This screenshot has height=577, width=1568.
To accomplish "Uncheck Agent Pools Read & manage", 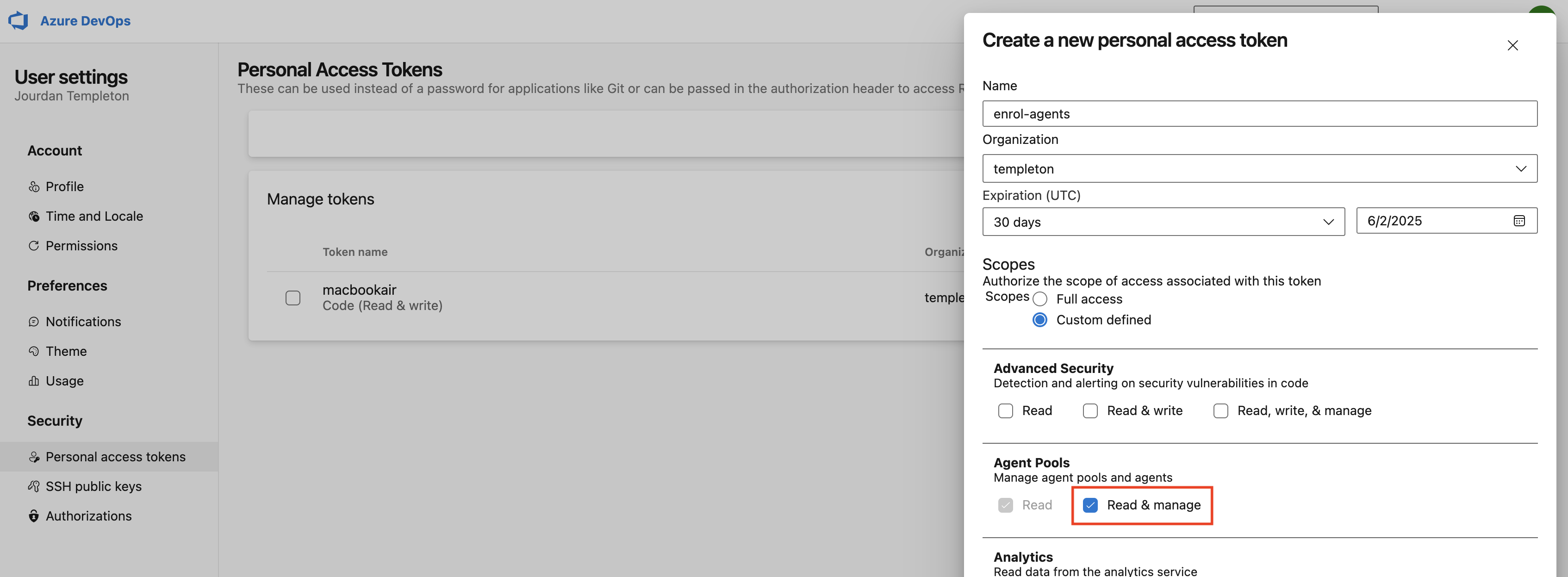I will [1090, 505].
